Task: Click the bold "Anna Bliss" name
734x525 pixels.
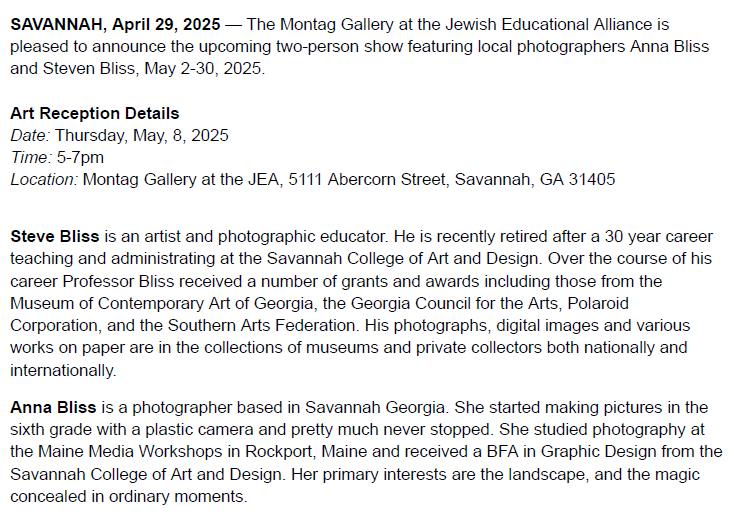Action: click(53, 408)
